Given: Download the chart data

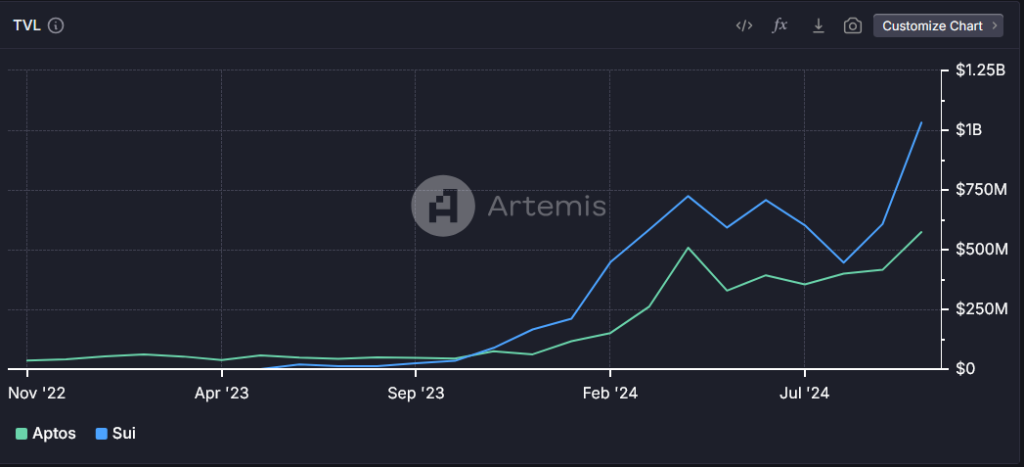Looking at the screenshot, I should tap(818, 26).
